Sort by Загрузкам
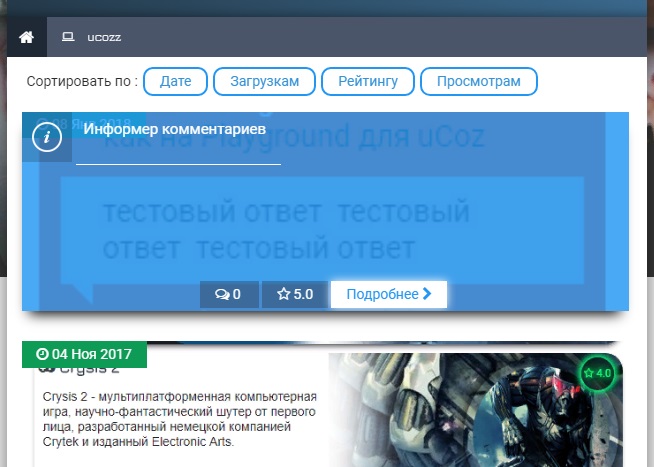 tap(264, 81)
